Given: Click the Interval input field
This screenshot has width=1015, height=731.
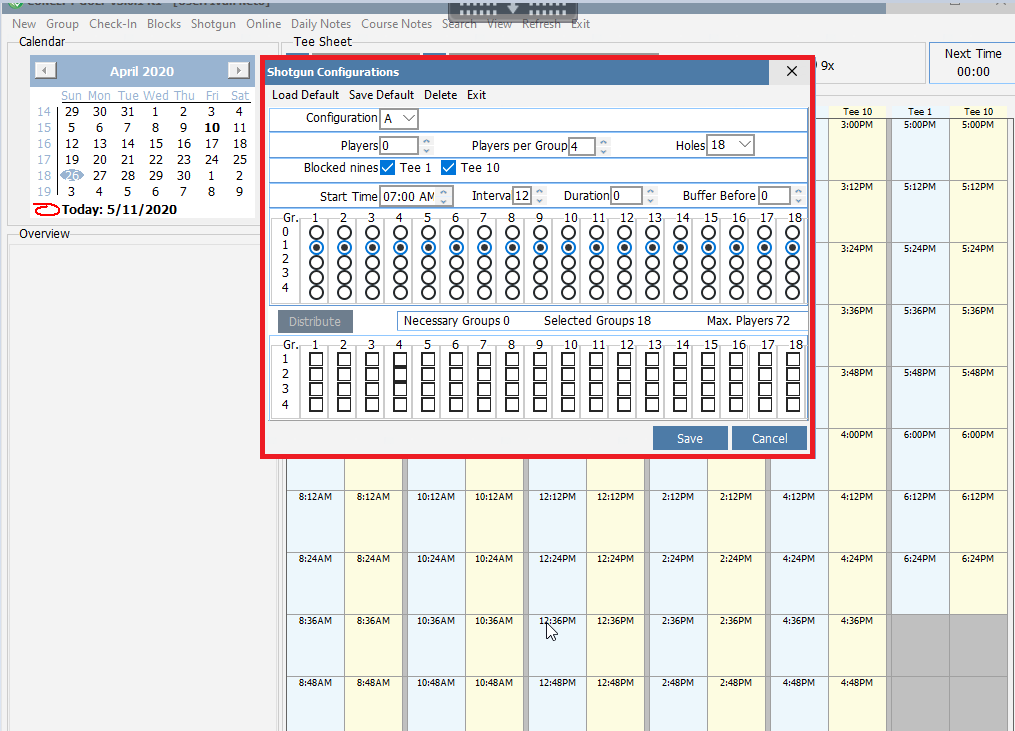Looking at the screenshot, I should [x=522, y=196].
